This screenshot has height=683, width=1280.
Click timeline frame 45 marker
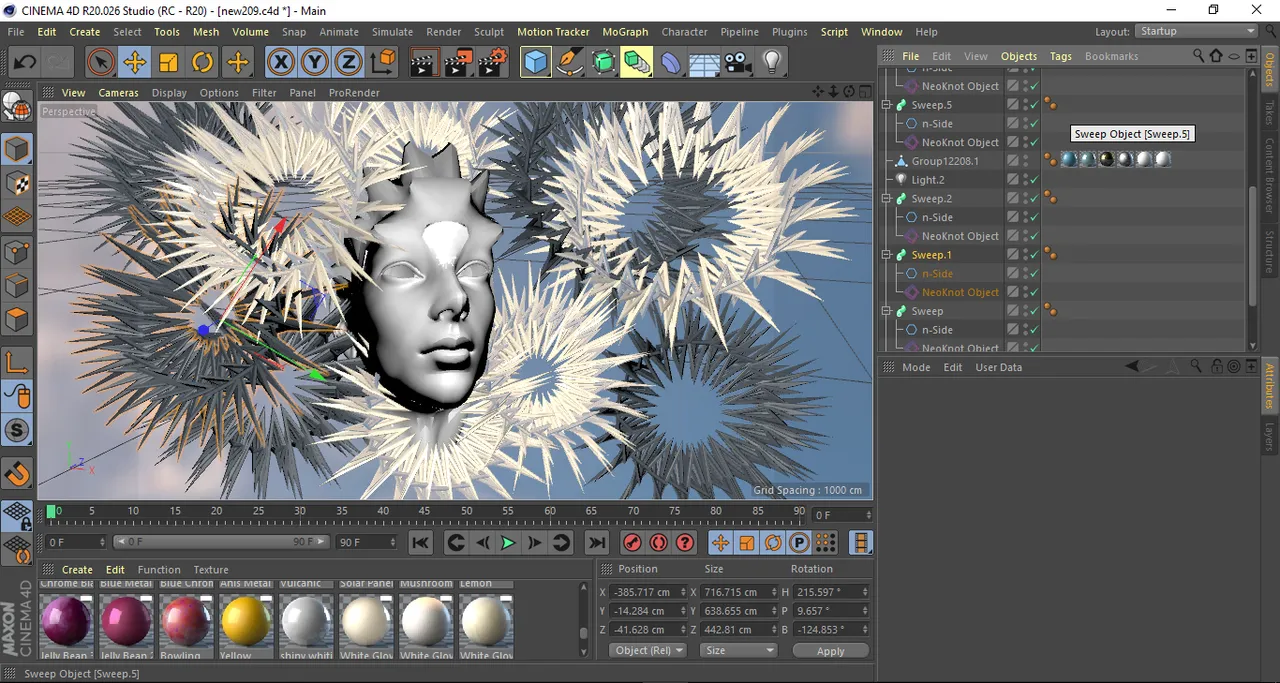pos(424,511)
